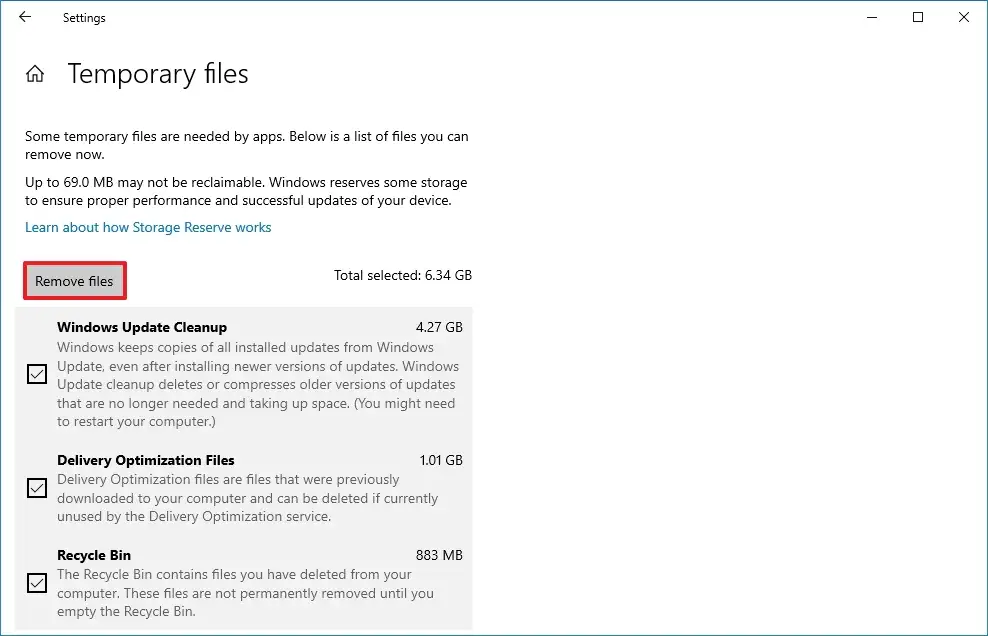Viewport: 988px width, 636px height.
Task: Uncheck the Windows Update Cleanup checkbox
Action: [x=36, y=374]
